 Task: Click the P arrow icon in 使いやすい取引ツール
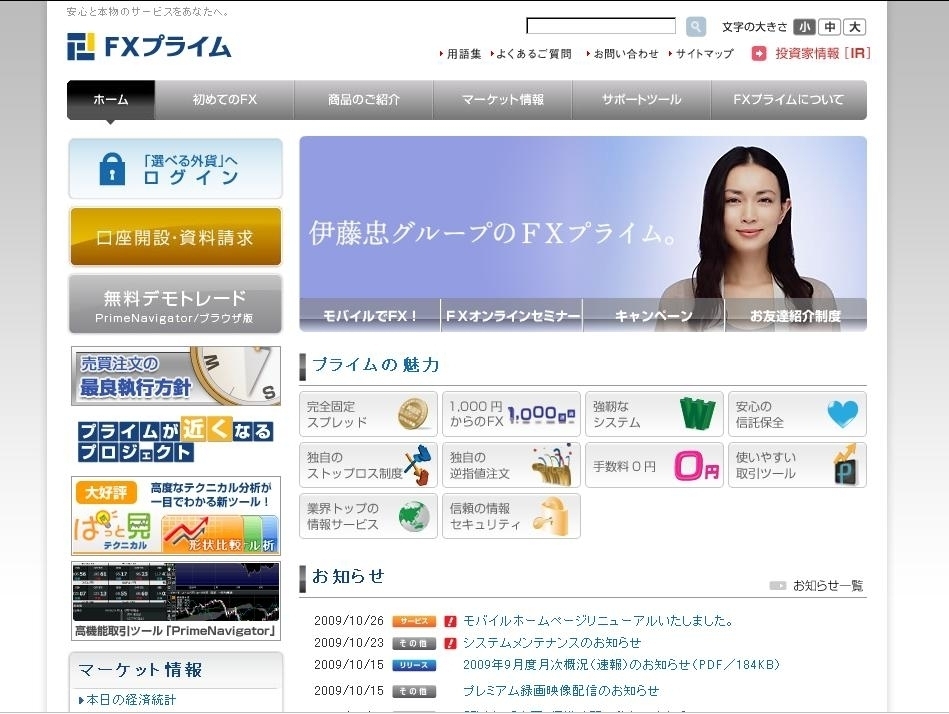(846, 465)
